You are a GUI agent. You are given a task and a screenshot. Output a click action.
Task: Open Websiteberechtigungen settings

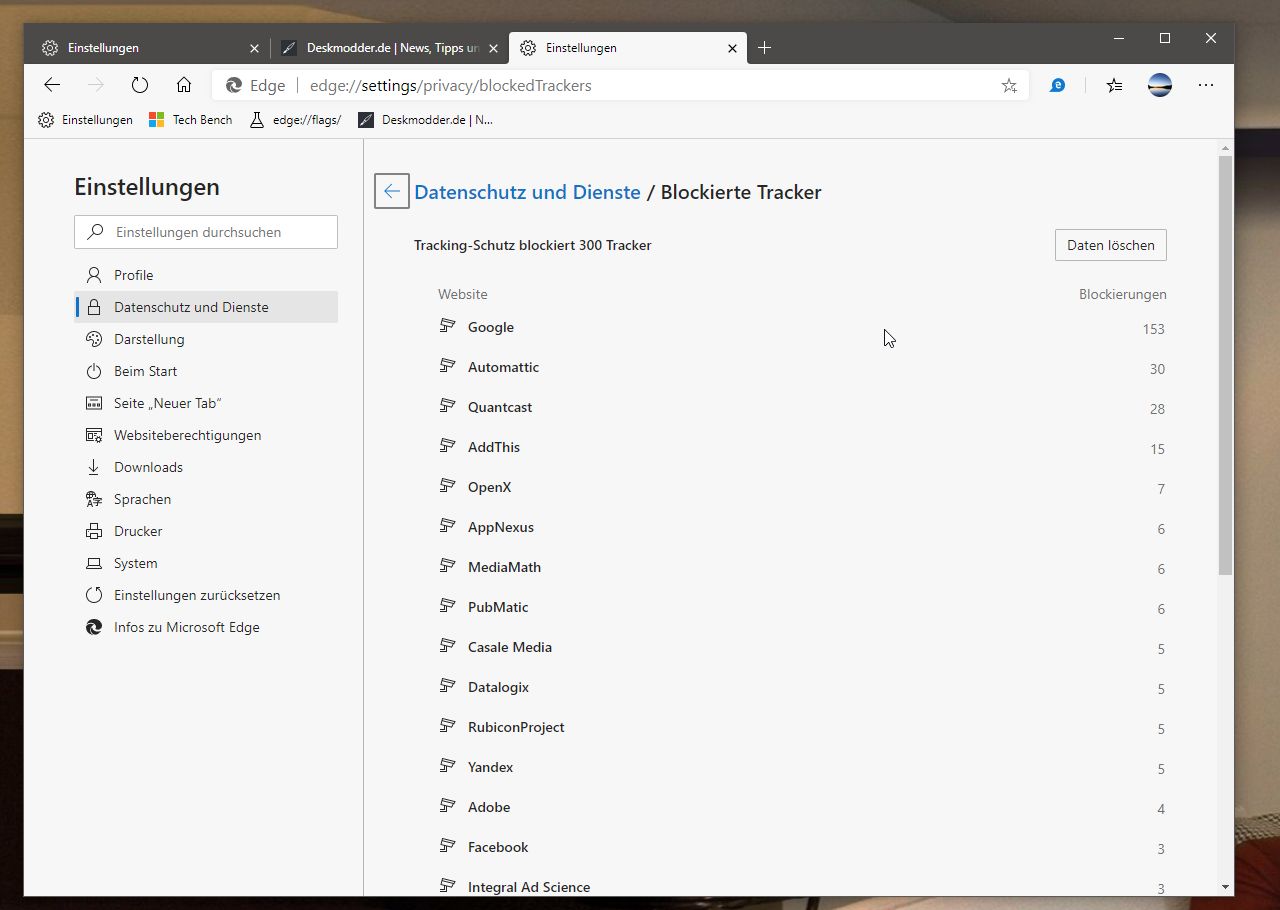pyautogui.click(x=206, y=435)
